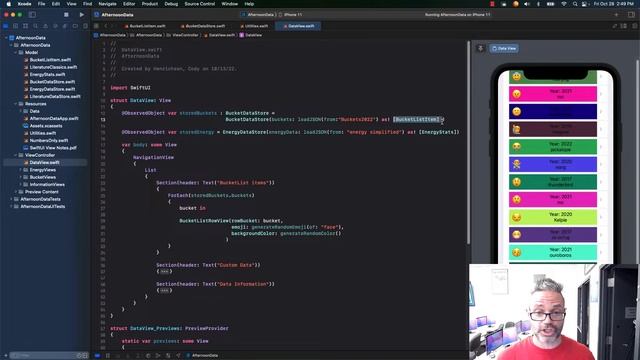Go back in editor history
Viewport: 640px width, 360px height.
(106, 26)
